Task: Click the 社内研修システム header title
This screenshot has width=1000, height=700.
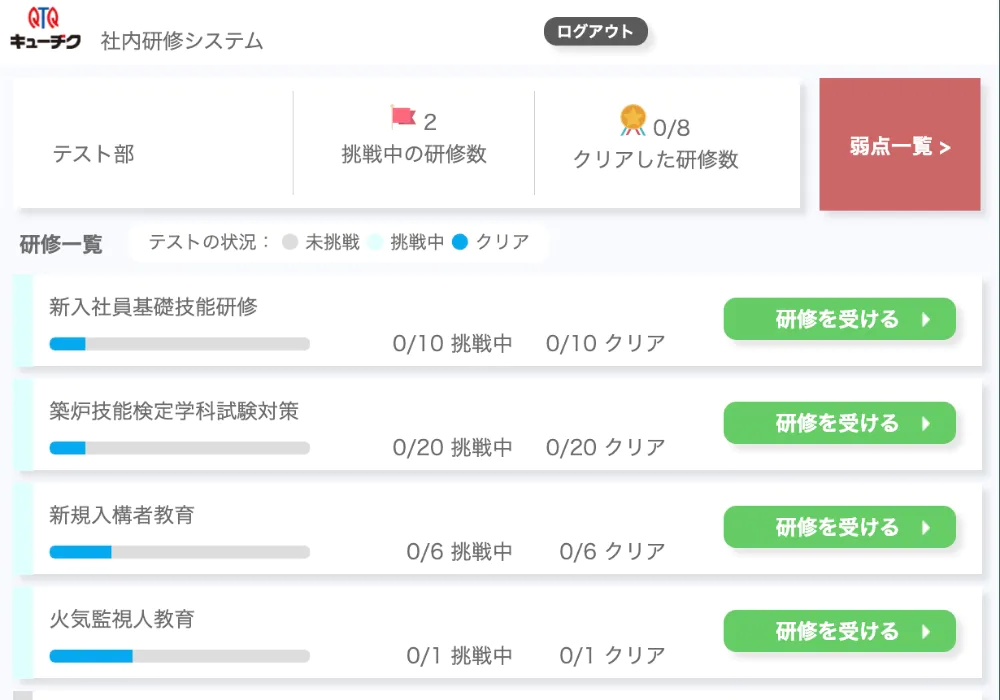Action: (x=182, y=41)
